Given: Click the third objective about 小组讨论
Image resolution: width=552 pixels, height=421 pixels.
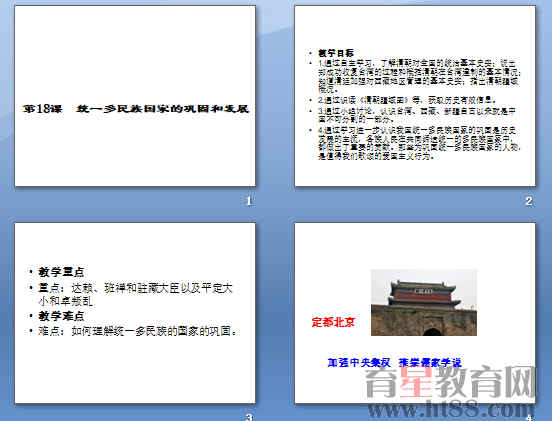Looking at the screenshot, I should 417,115.
